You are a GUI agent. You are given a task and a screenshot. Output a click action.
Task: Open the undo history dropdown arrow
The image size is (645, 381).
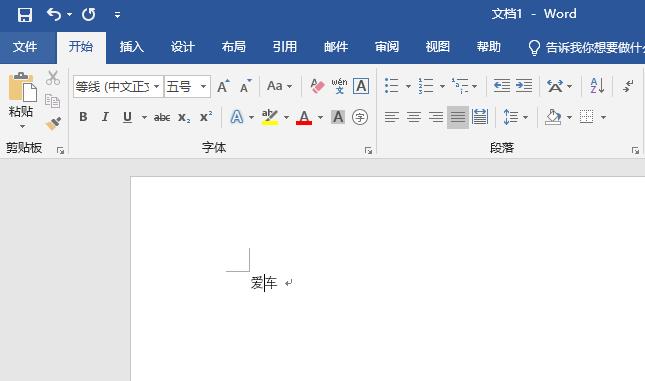(70, 15)
